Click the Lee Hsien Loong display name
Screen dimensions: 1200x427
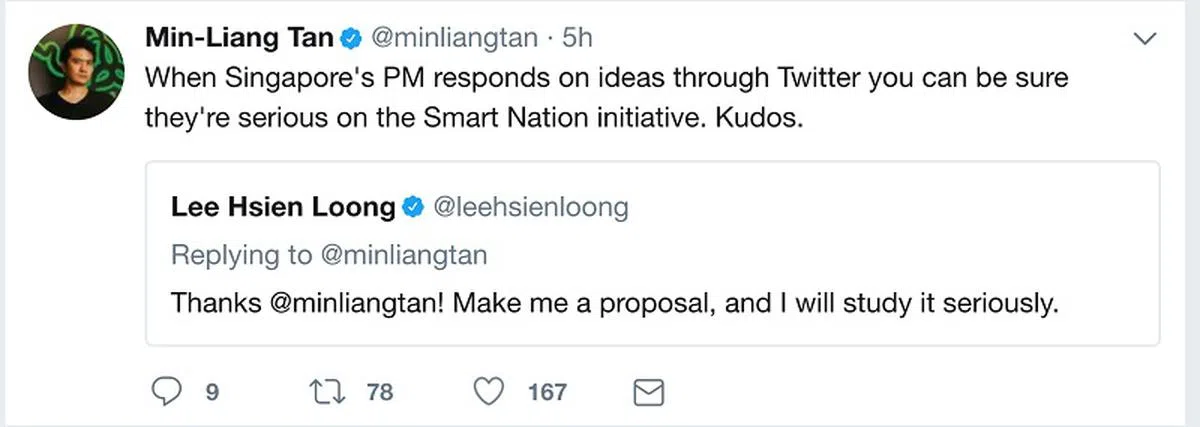tap(283, 208)
